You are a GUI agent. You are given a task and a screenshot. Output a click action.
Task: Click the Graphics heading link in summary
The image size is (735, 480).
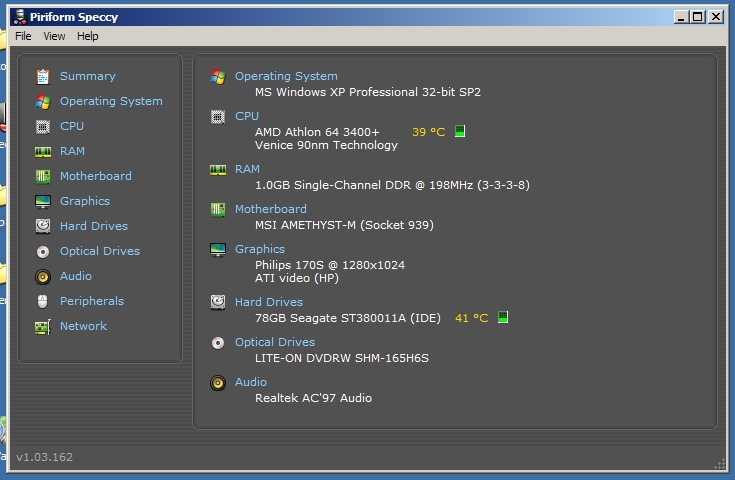pyautogui.click(x=260, y=249)
